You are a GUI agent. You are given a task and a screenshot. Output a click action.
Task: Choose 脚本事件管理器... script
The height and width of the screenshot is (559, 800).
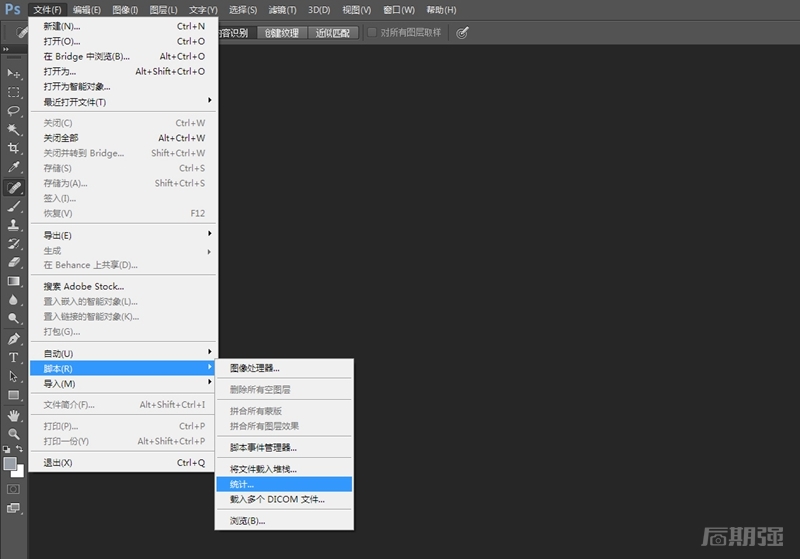pos(284,447)
